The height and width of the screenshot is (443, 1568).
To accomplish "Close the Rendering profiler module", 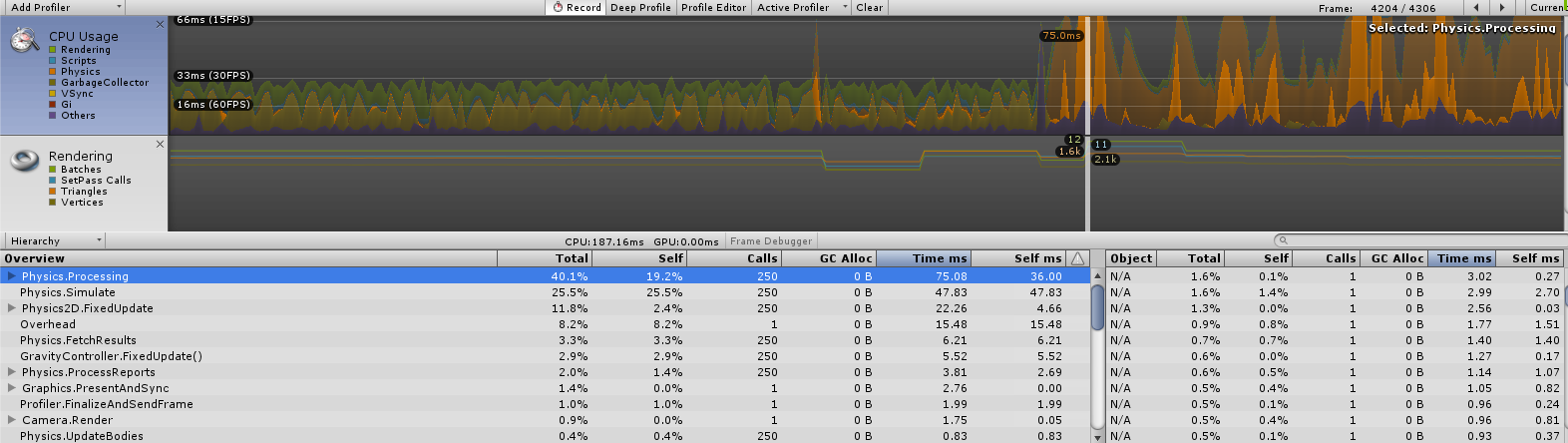I will [x=160, y=144].
